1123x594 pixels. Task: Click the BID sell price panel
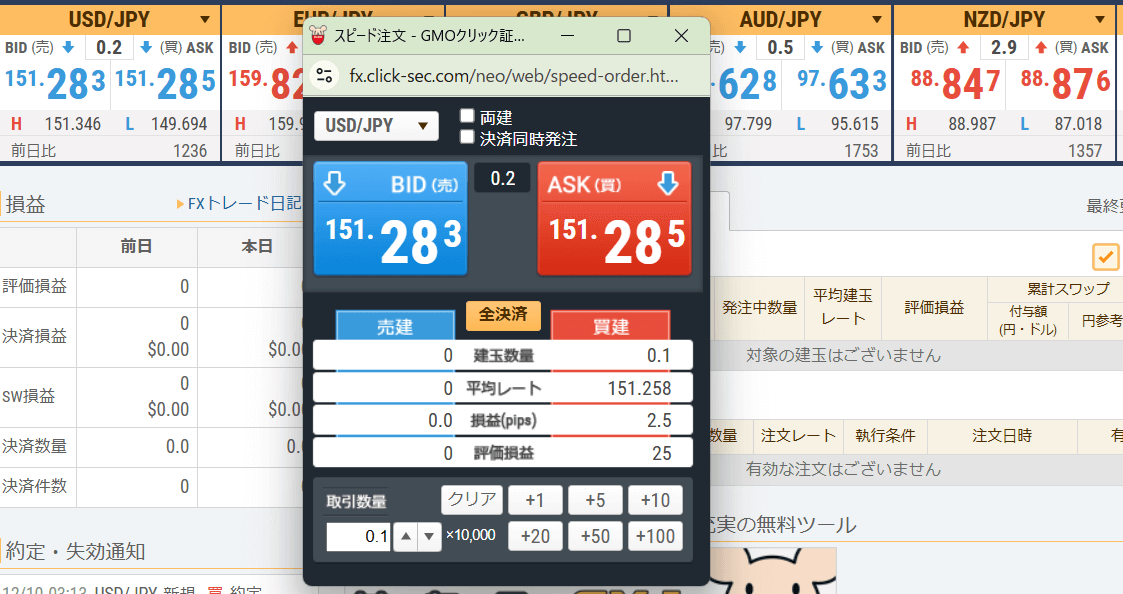point(391,218)
